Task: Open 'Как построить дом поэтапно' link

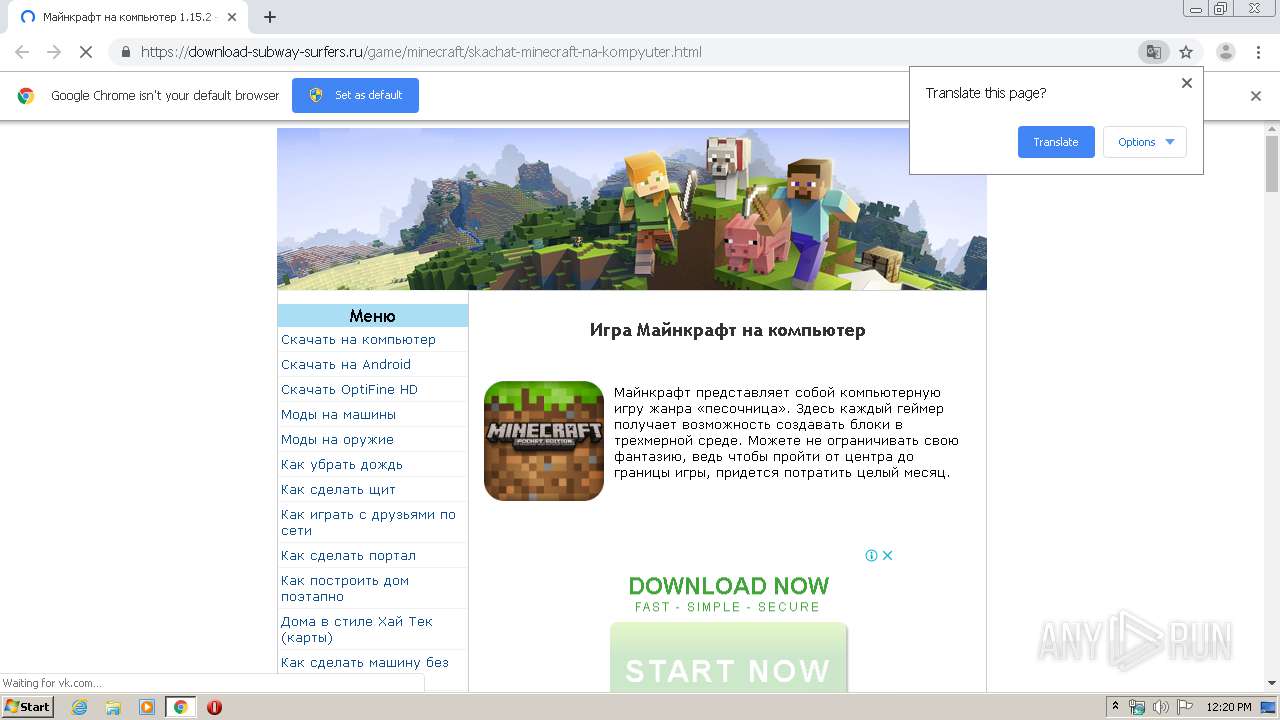Action: coord(345,589)
